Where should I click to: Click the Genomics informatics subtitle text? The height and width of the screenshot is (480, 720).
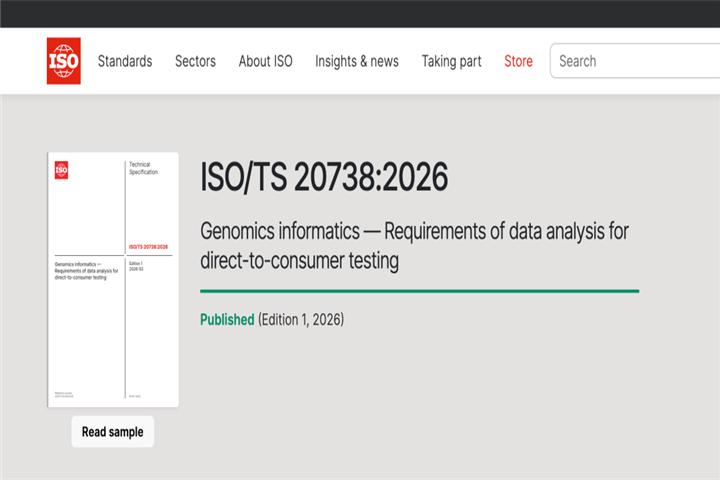tap(414, 246)
